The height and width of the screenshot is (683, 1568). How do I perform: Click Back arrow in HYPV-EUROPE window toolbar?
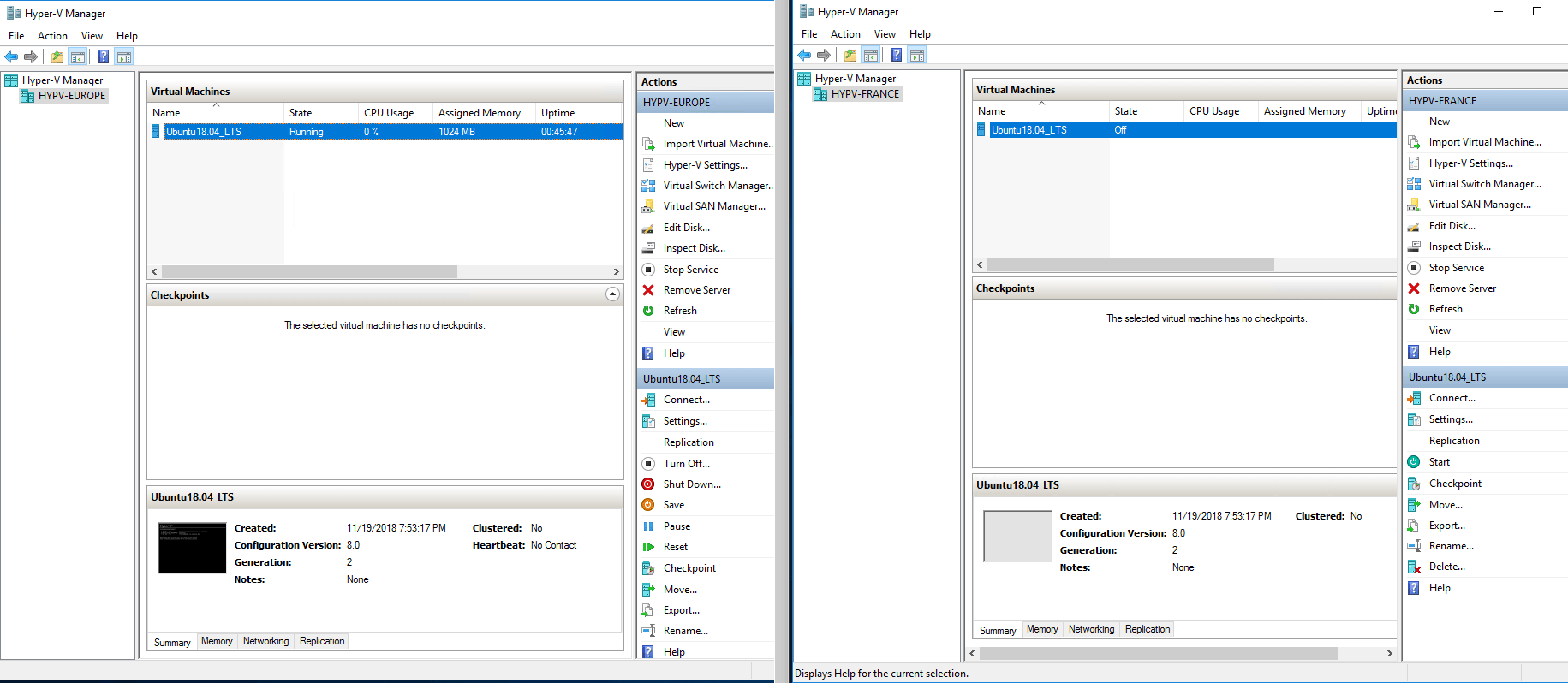pos(11,57)
